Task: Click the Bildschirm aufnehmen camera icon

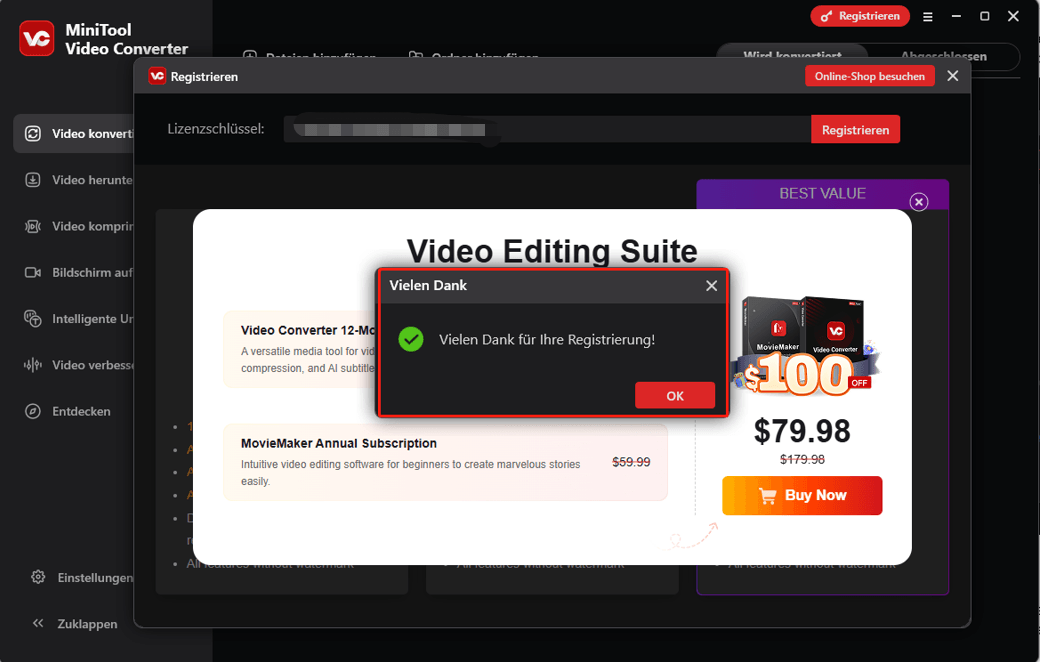Action: click(32, 273)
